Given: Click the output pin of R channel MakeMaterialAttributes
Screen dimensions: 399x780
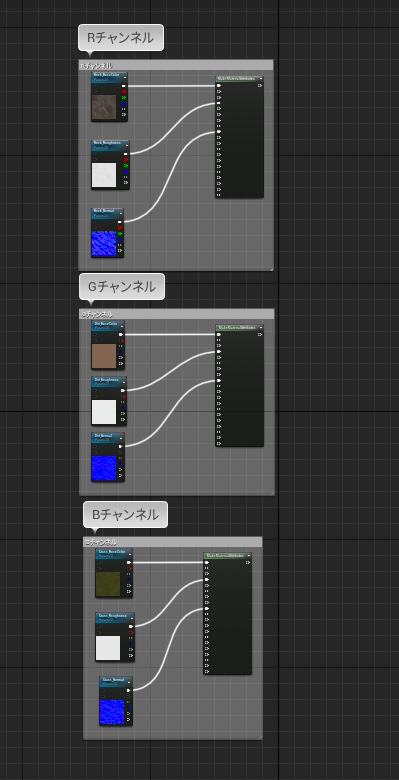Looking at the screenshot, I should pyautogui.click(x=260, y=86).
